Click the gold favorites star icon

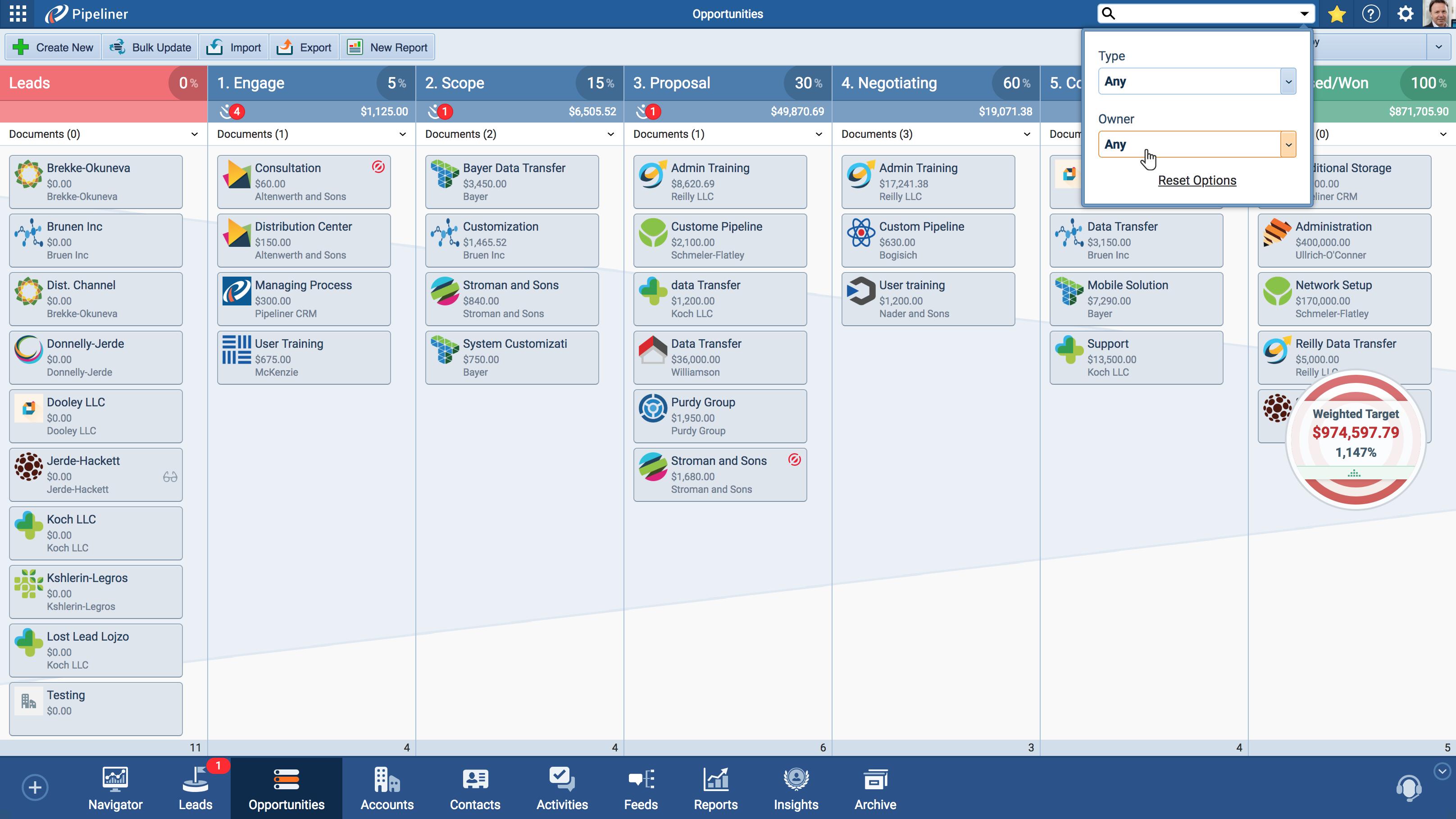[x=1337, y=14]
